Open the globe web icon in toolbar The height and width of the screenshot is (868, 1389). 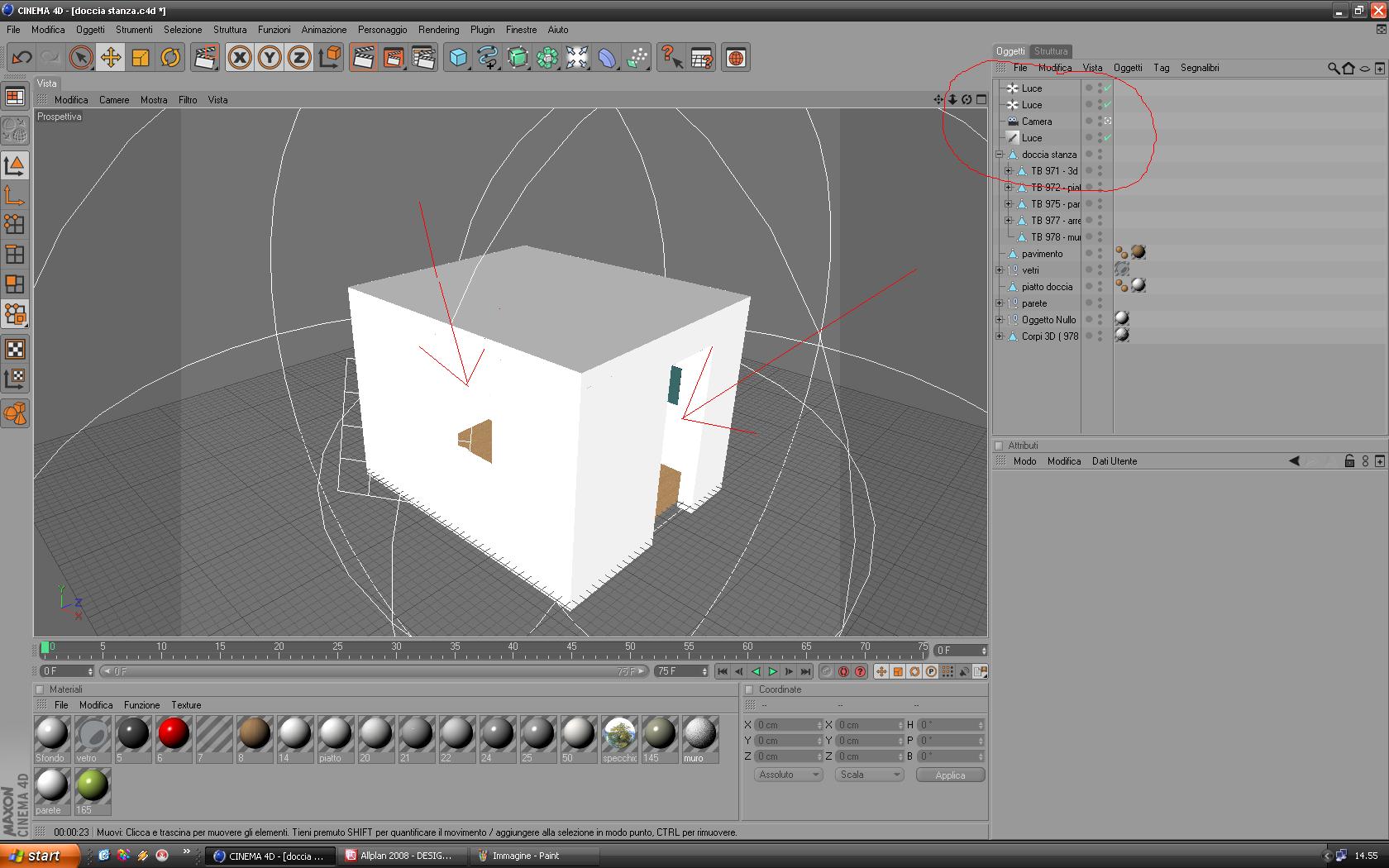(x=736, y=58)
